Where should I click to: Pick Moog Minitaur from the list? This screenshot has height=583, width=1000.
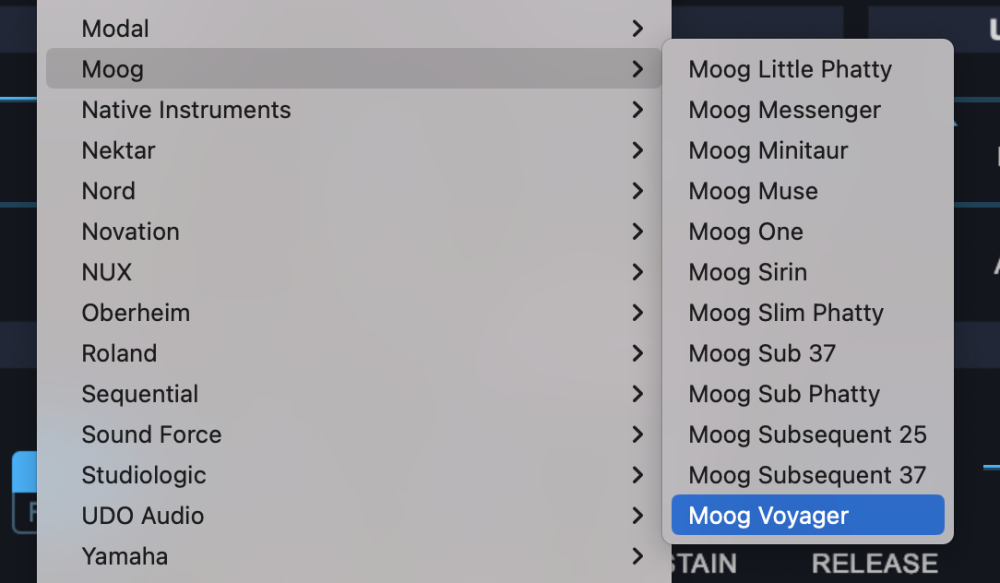click(768, 151)
